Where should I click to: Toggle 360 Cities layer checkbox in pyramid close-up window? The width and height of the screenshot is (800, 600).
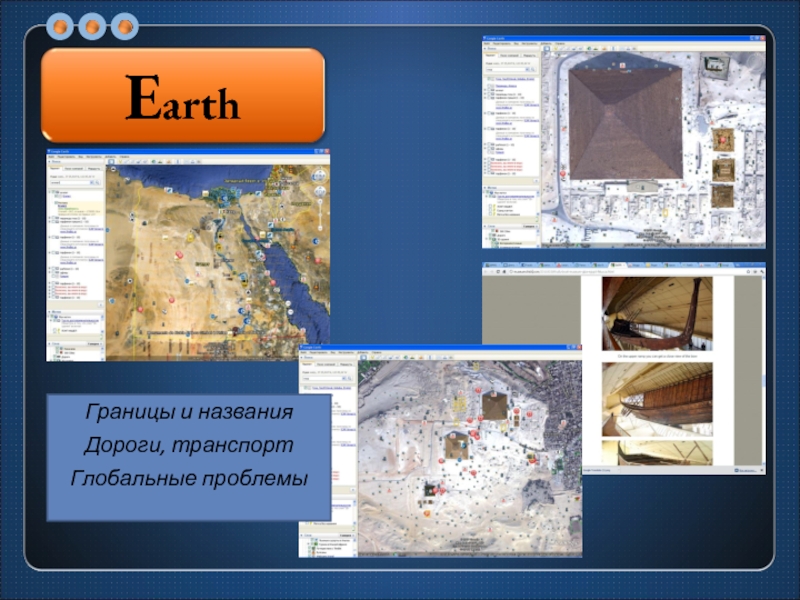point(492,231)
